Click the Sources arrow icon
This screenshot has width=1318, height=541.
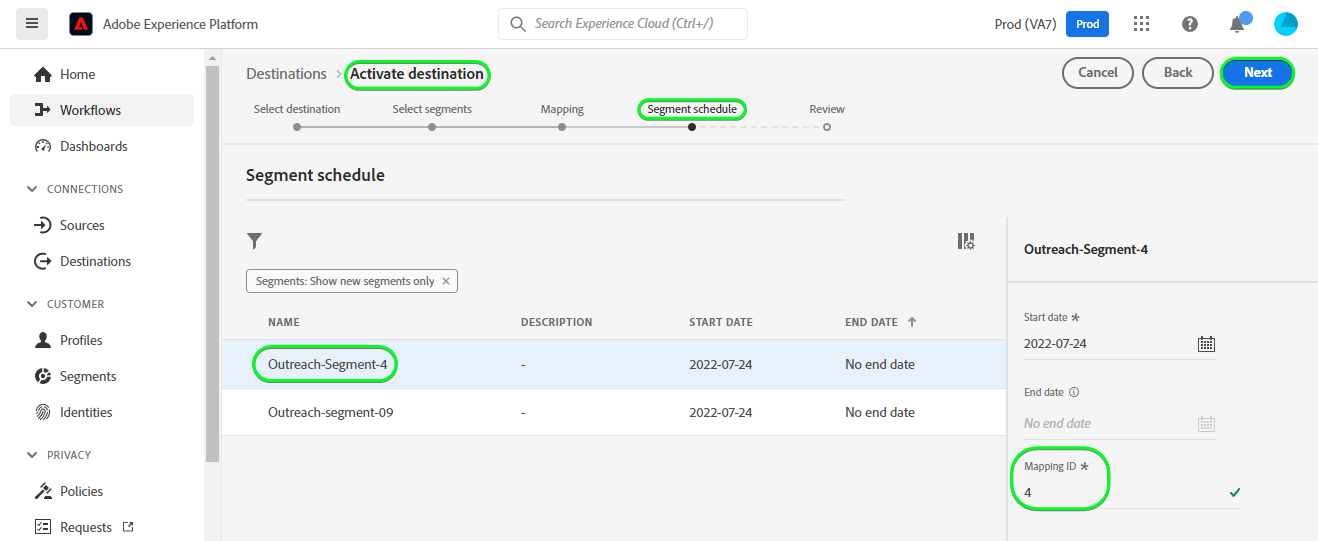click(x=42, y=225)
